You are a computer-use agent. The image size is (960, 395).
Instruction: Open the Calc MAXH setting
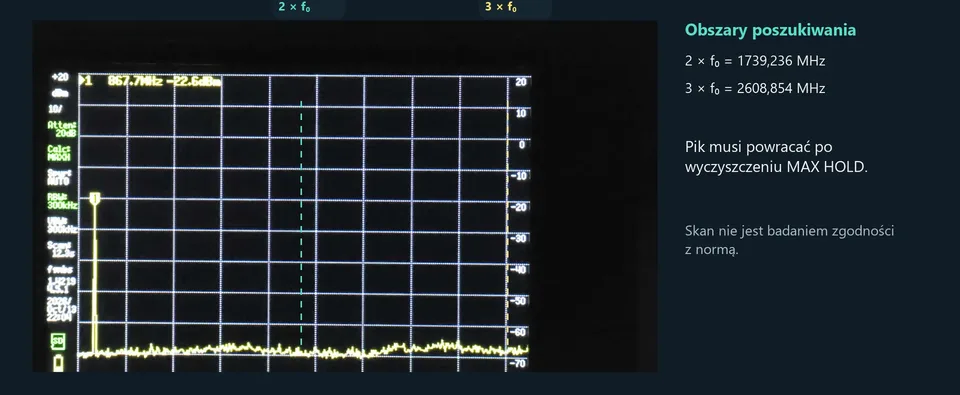[59, 153]
